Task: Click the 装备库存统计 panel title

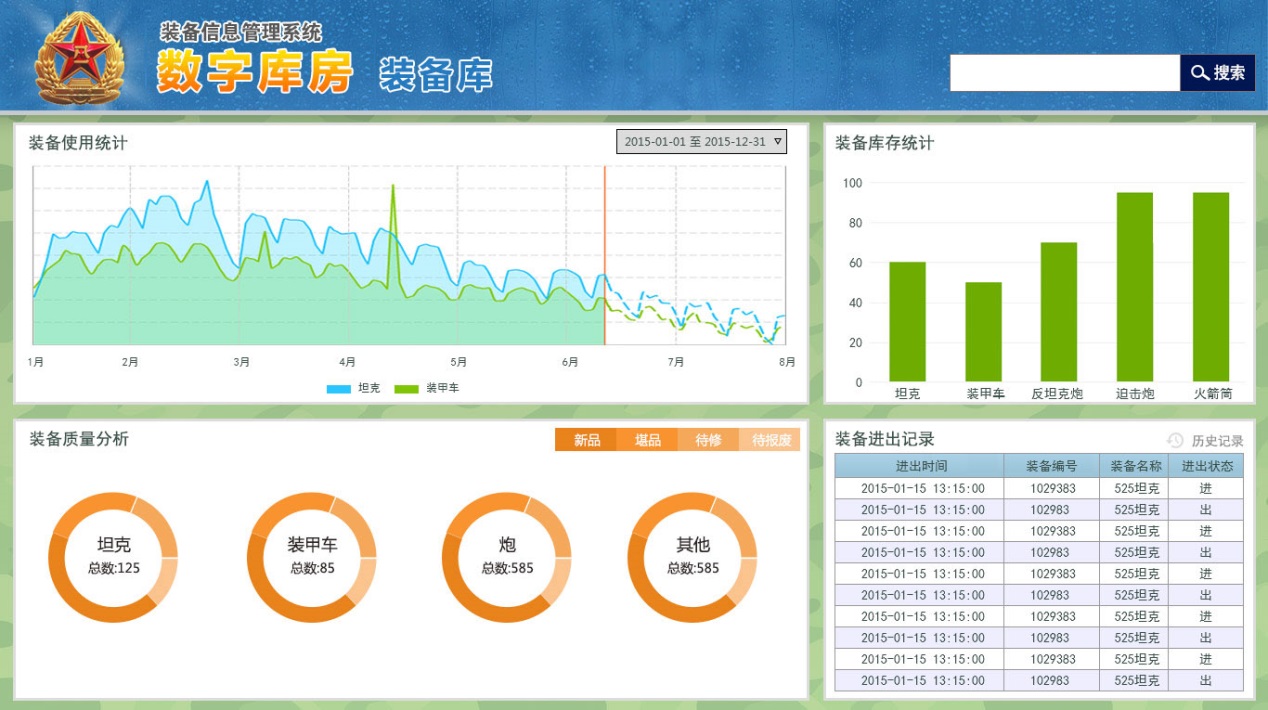Action: pos(884,143)
